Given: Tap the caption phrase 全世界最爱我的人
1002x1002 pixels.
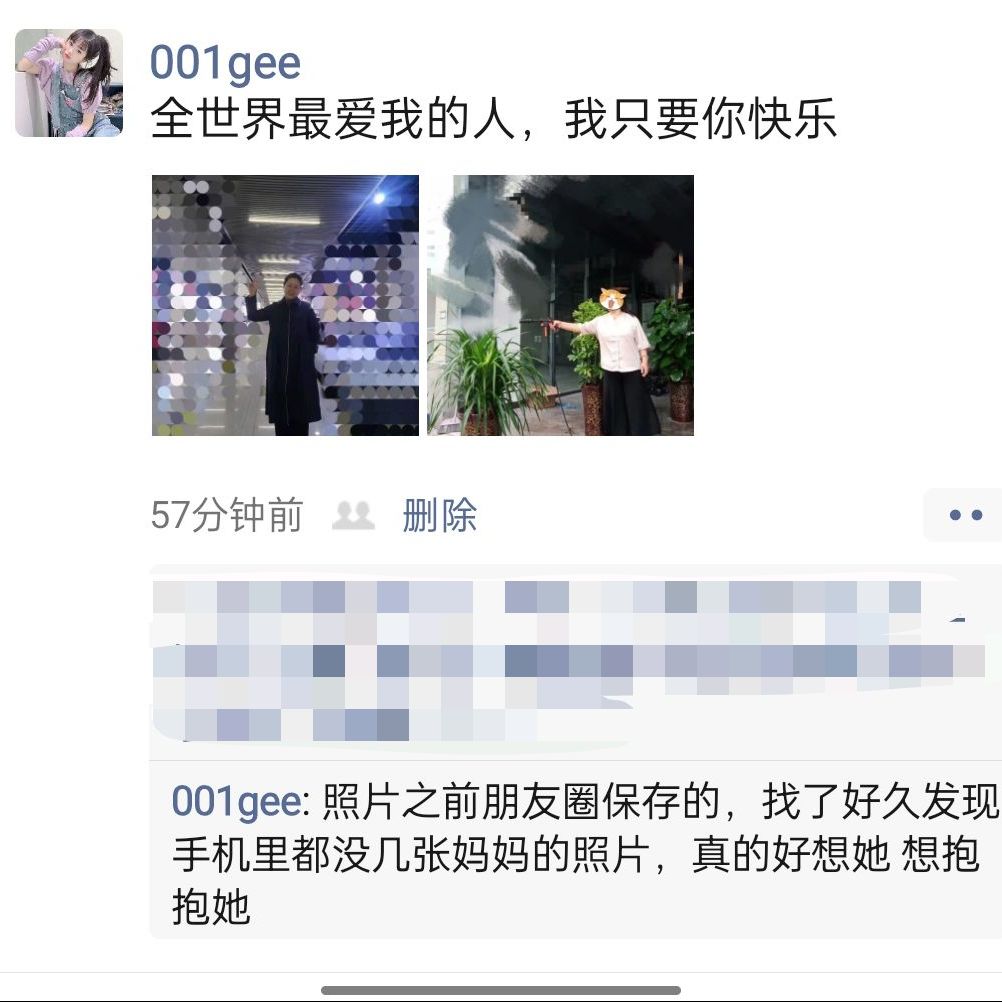Looking at the screenshot, I should coord(333,119).
